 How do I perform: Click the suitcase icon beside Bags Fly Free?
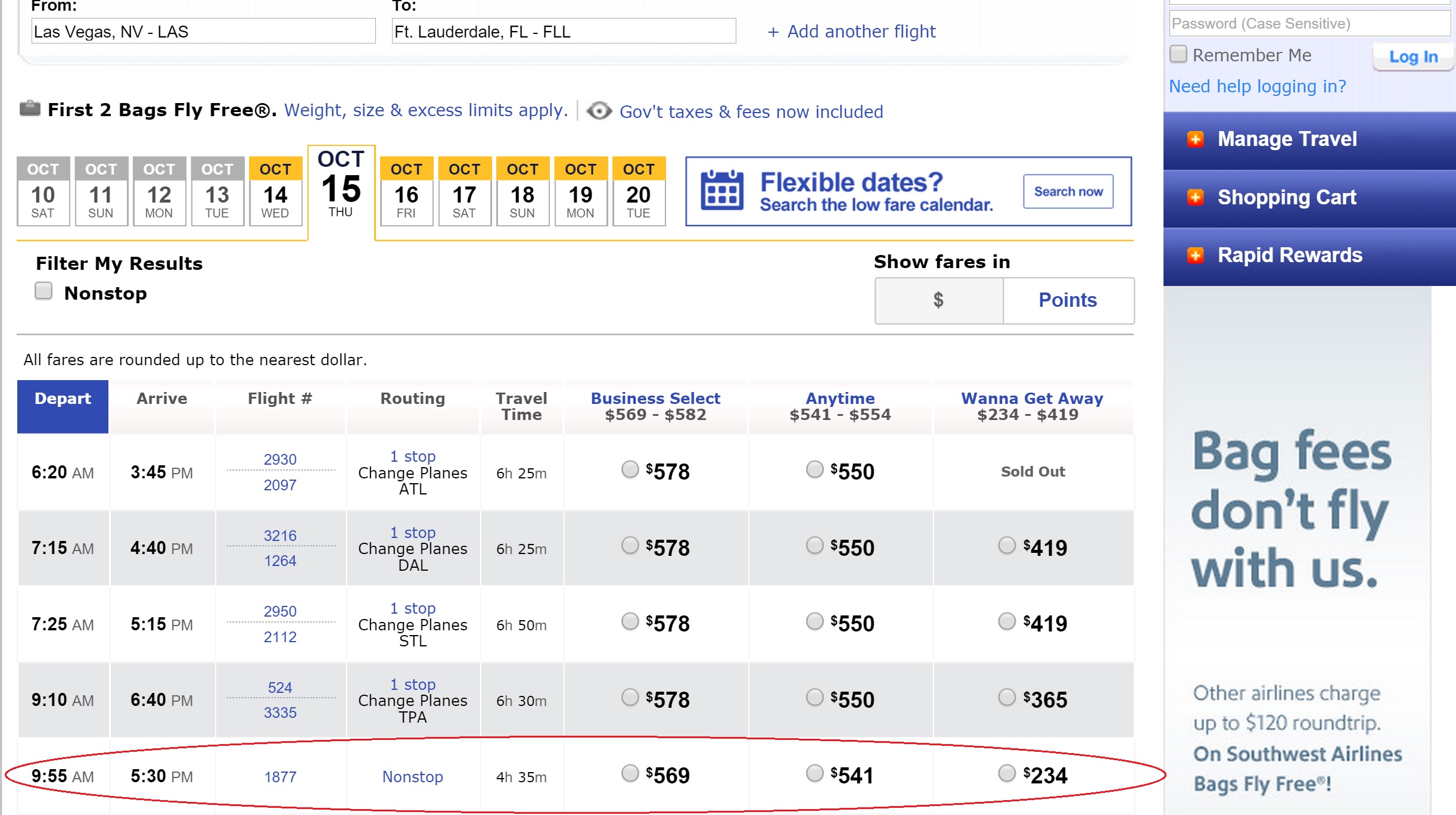[x=30, y=108]
